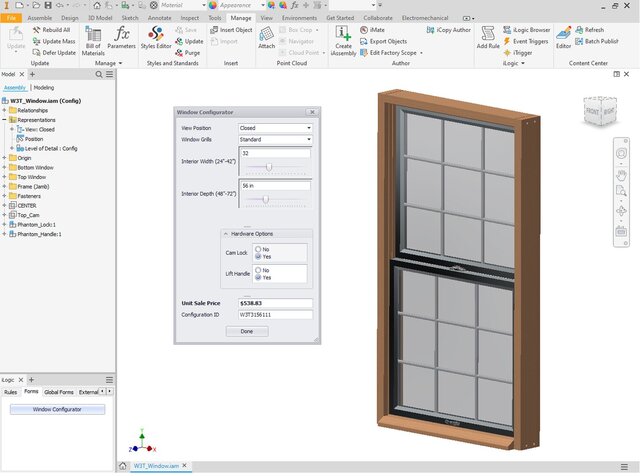Image resolution: width=640 pixels, height=476 pixels.
Task: Open the Global Forms tab
Action: click(x=58, y=392)
